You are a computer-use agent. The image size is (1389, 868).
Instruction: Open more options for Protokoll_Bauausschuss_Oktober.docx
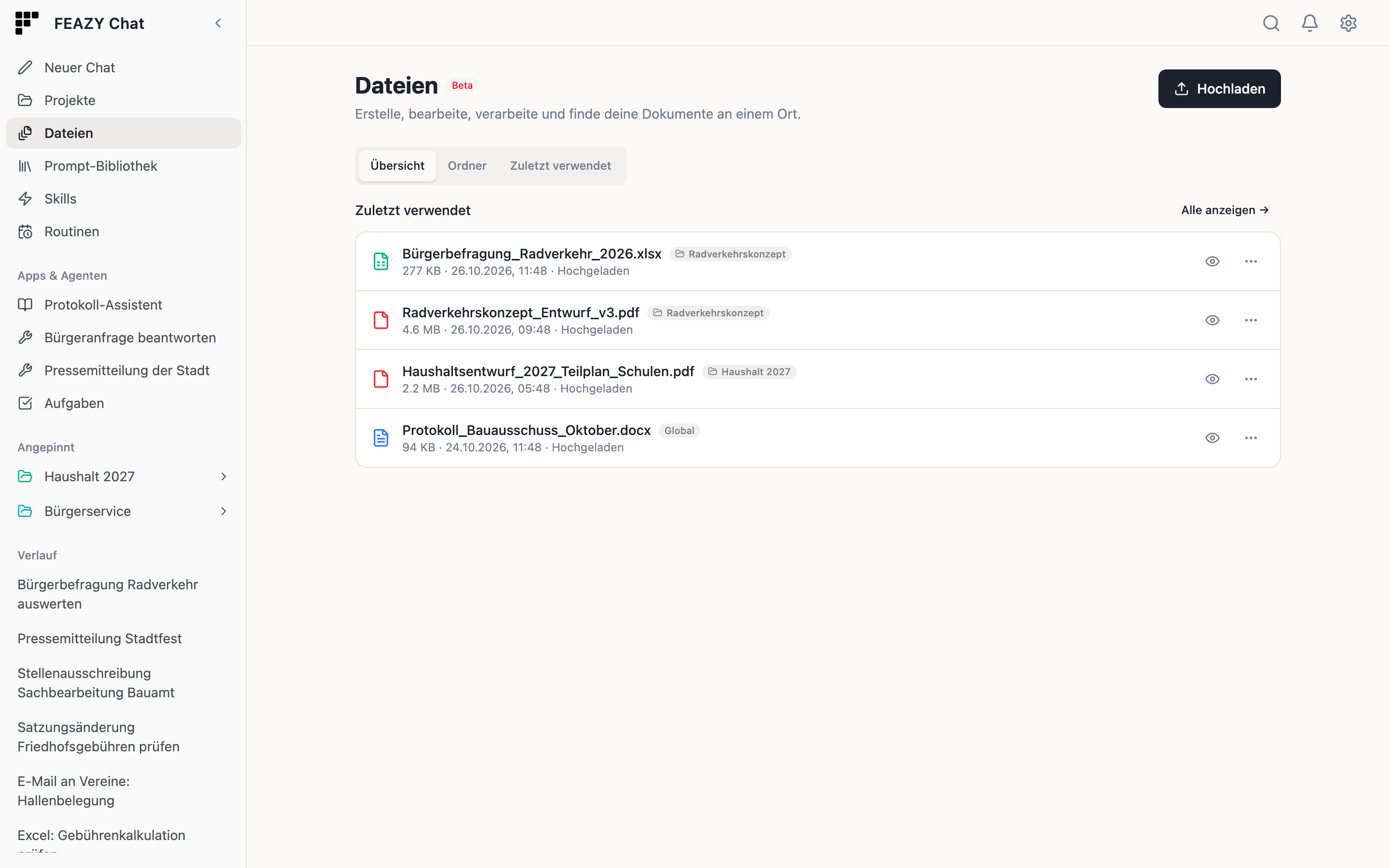(1251, 438)
